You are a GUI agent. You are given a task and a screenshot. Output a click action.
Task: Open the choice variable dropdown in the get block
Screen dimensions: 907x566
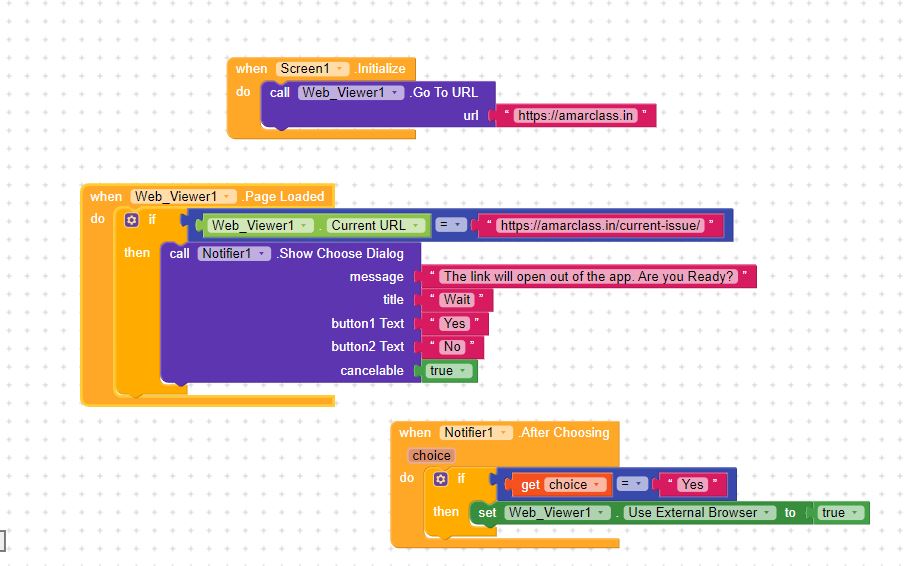[x=575, y=484]
